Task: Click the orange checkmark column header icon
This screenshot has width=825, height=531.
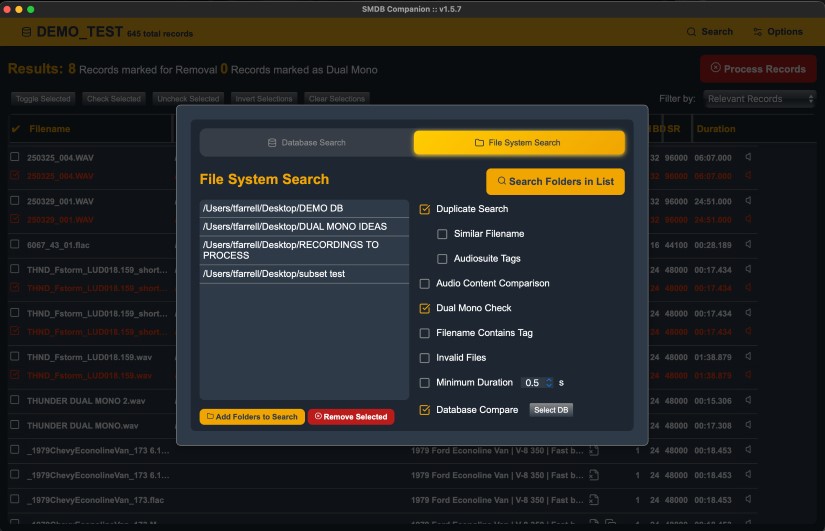Action: click(x=15, y=129)
